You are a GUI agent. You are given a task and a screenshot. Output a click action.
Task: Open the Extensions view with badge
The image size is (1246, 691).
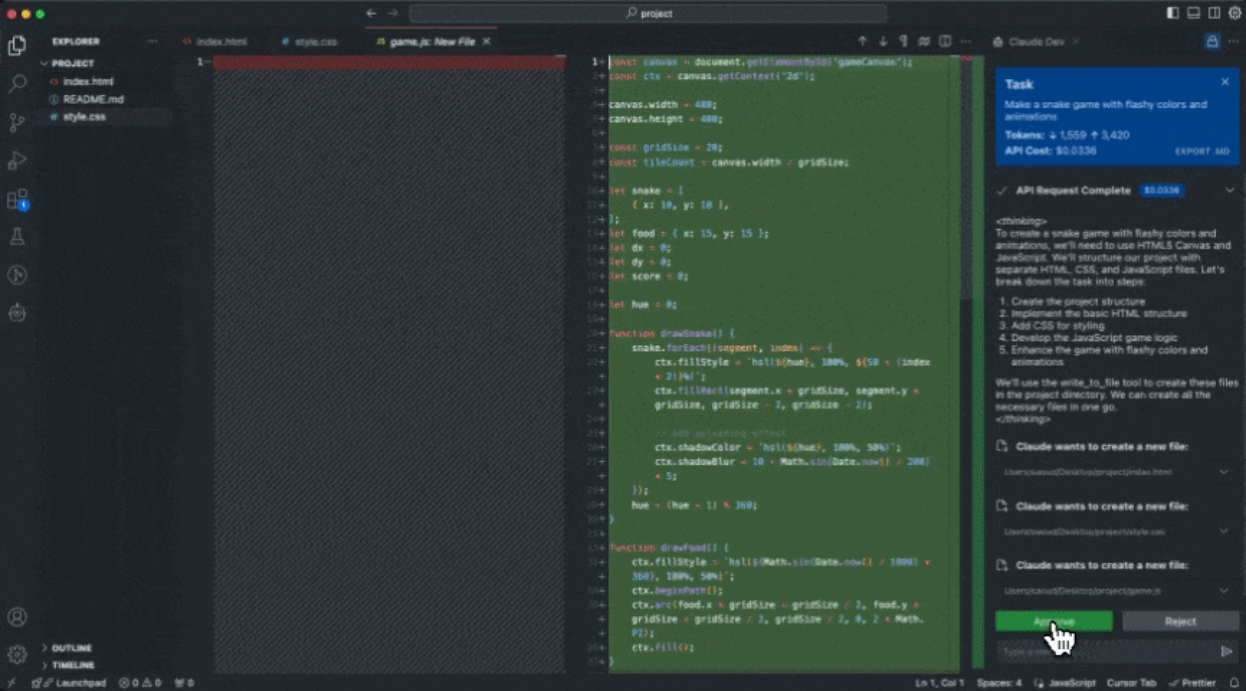pos(17,199)
